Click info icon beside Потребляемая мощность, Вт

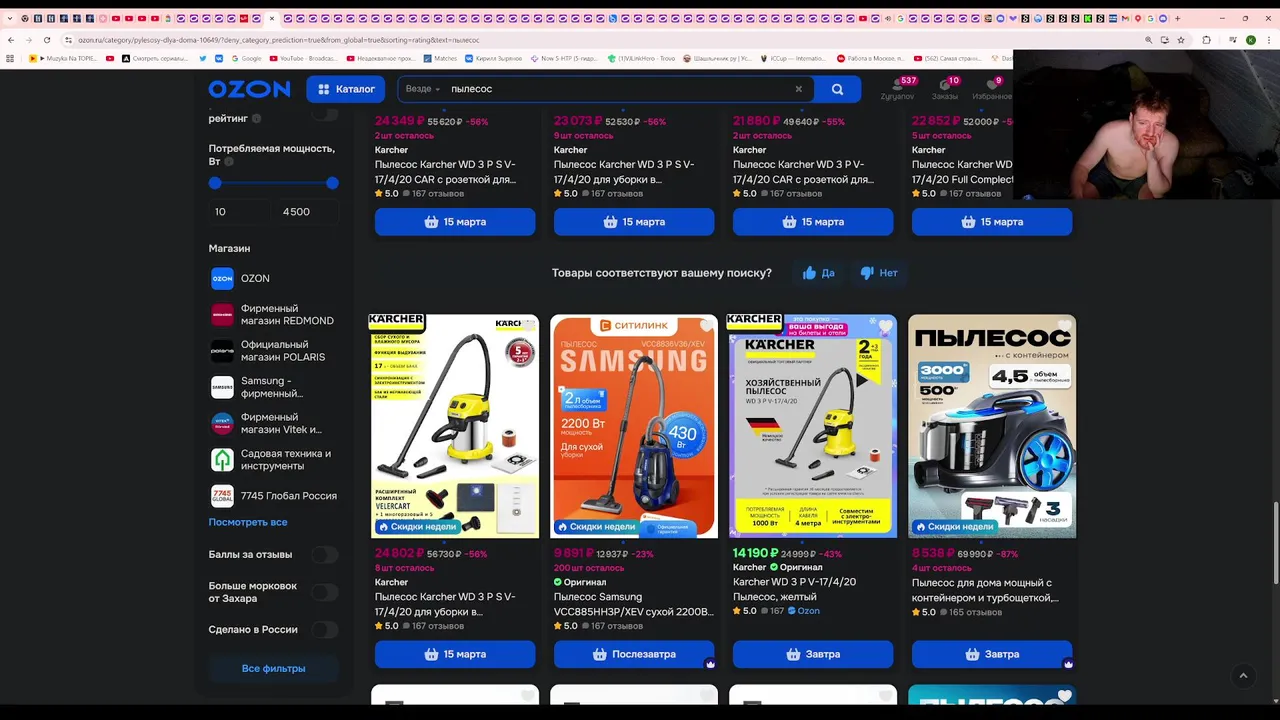click(229, 162)
